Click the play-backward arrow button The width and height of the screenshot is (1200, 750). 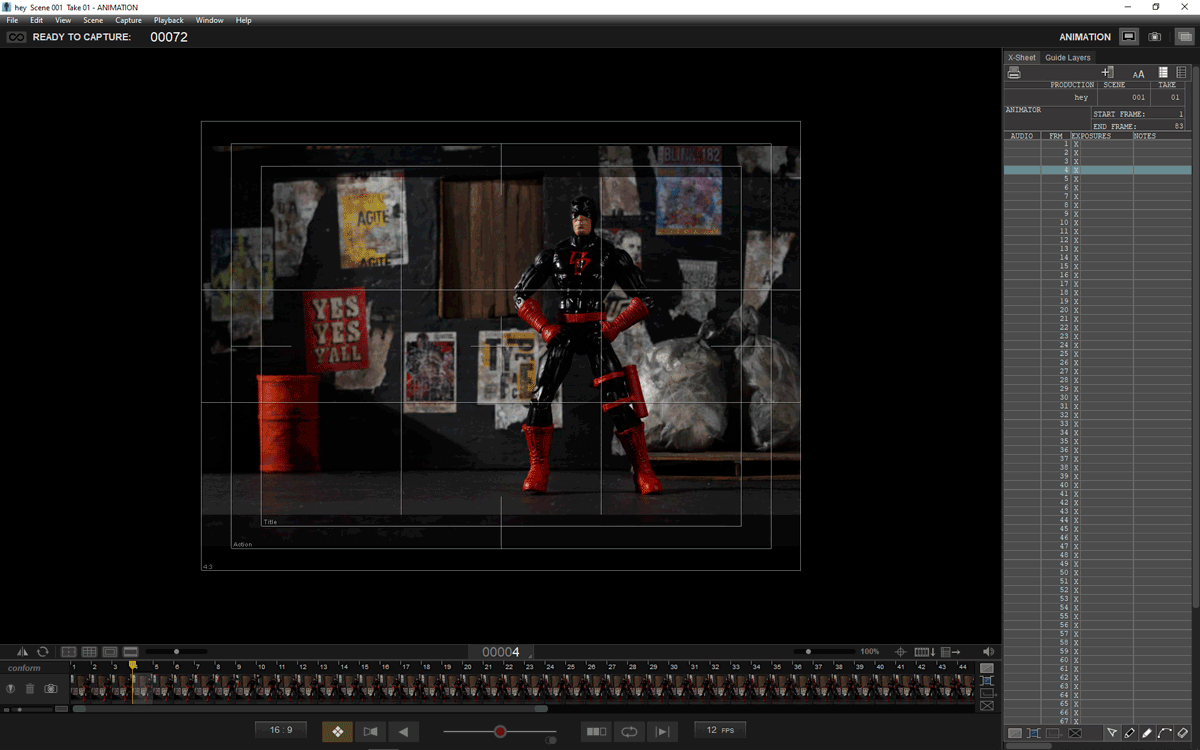pyautogui.click(x=403, y=732)
